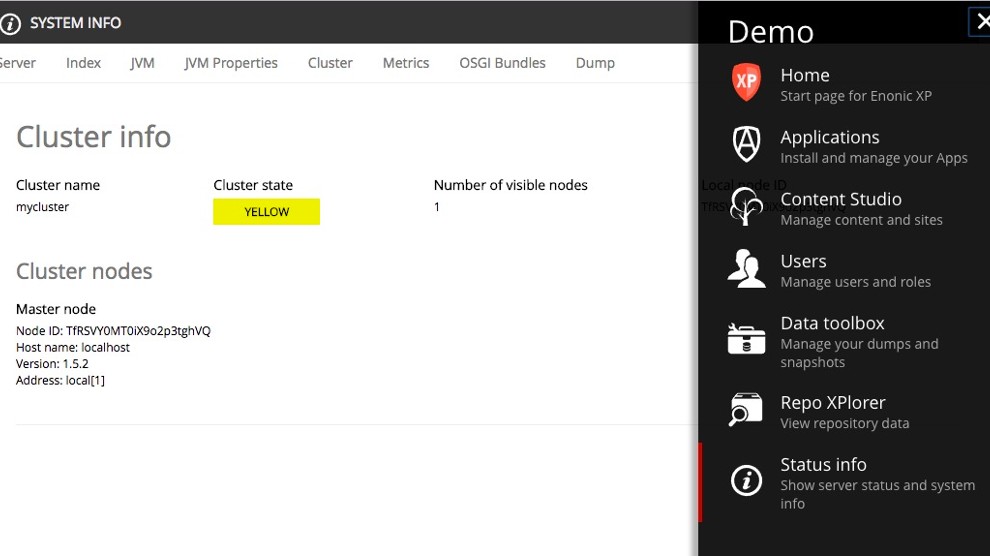990x556 pixels.
Task: Open the Home Enonic XP shield icon
Action: click(746, 82)
